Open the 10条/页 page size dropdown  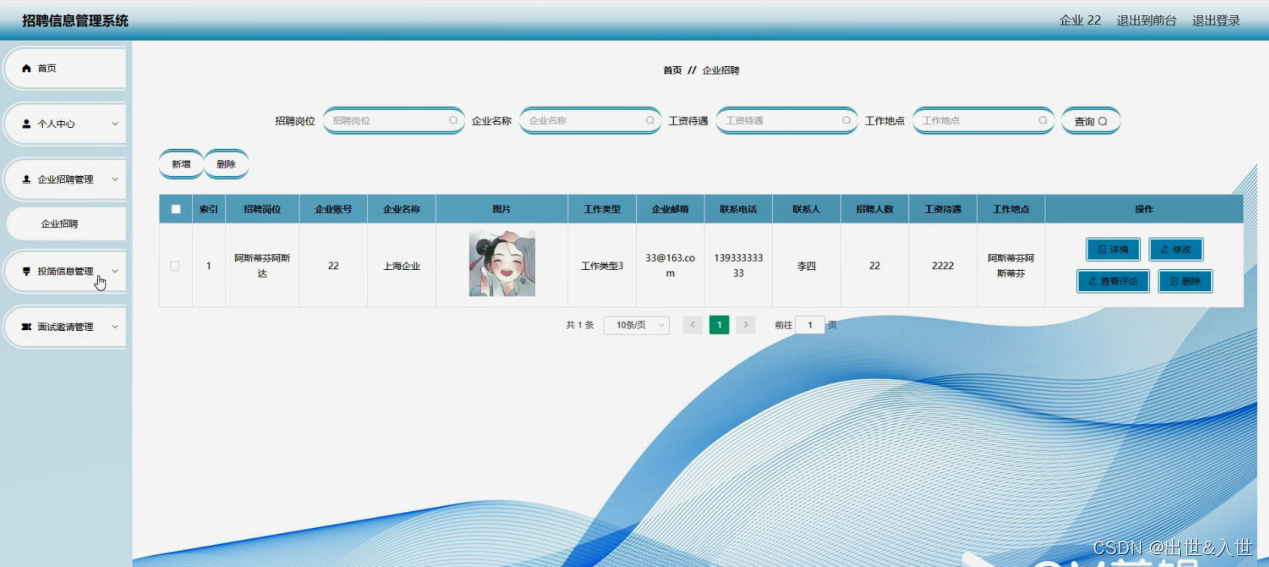click(637, 325)
